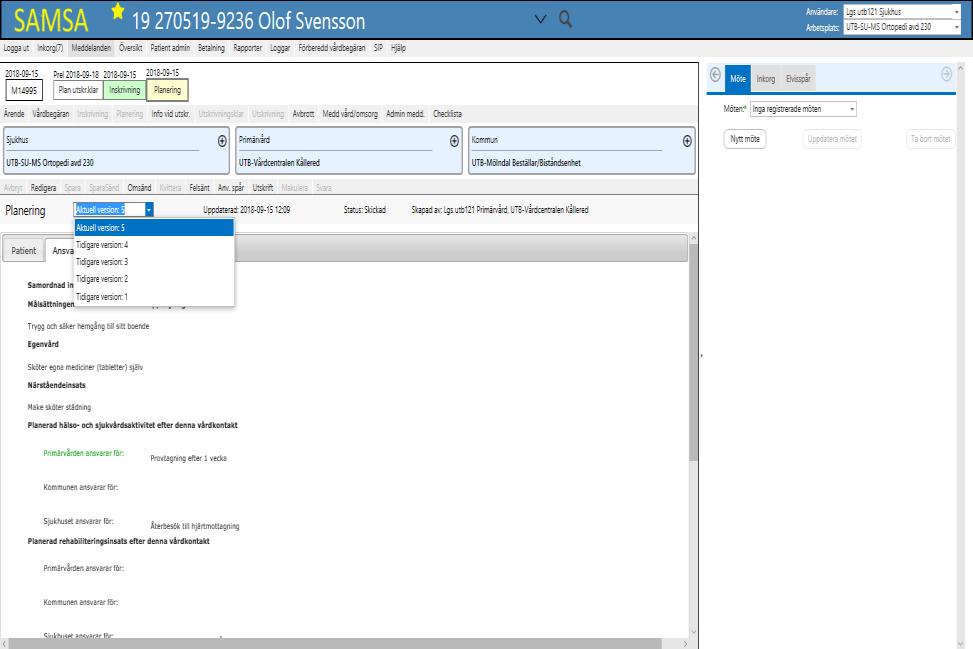The height and width of the screenshot is (649, 973).
Task: Click the plus icon in Sjukhus box
Action: [x=222, y=141]
